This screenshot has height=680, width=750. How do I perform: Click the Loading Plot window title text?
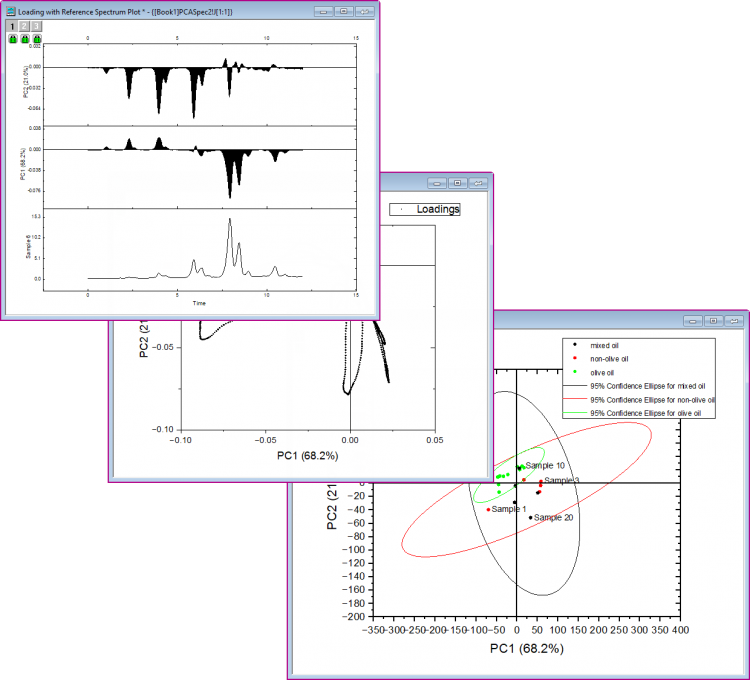[125, 12]
